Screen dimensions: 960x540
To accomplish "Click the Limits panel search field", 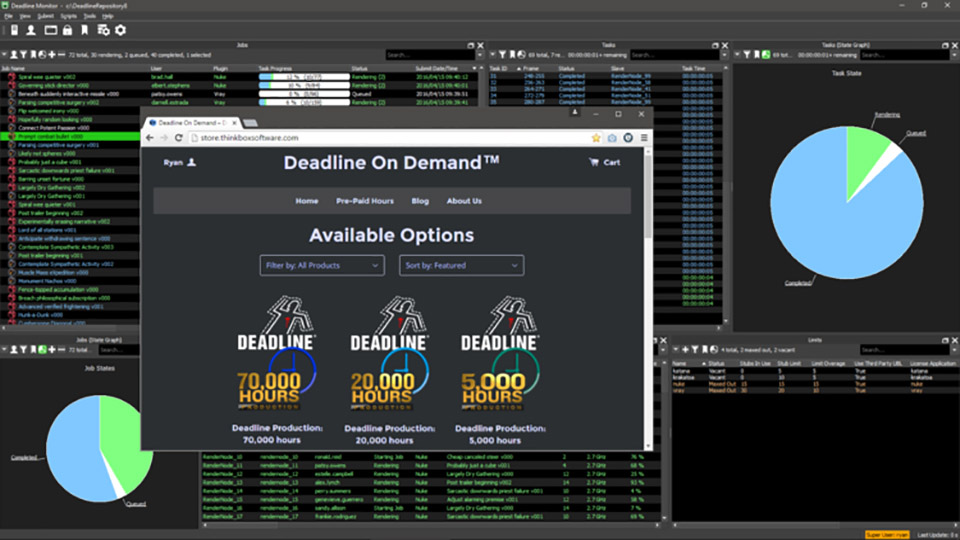I will (x=907, y=350).
